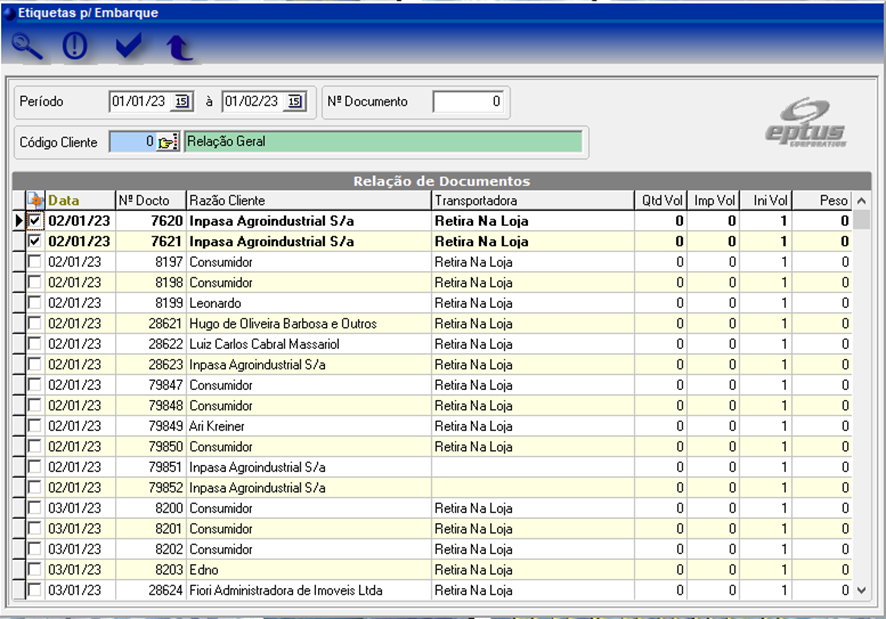Open the start date calendar picker
886x619 pixels.
pyautogui.click(x=181, y=102)
